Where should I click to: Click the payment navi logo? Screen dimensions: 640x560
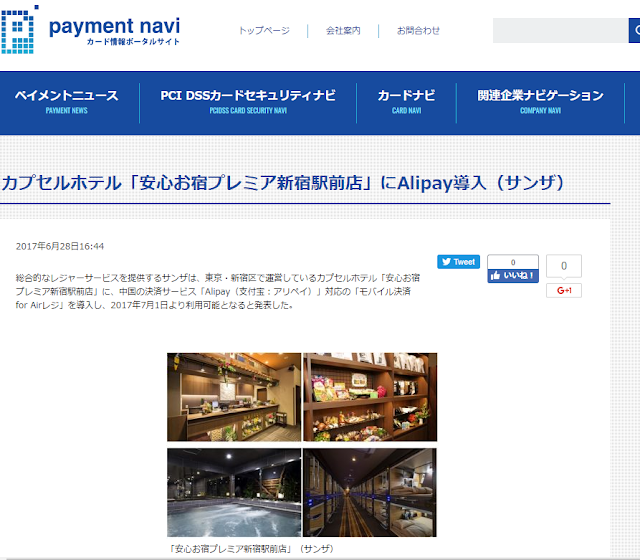pos(91,29)
